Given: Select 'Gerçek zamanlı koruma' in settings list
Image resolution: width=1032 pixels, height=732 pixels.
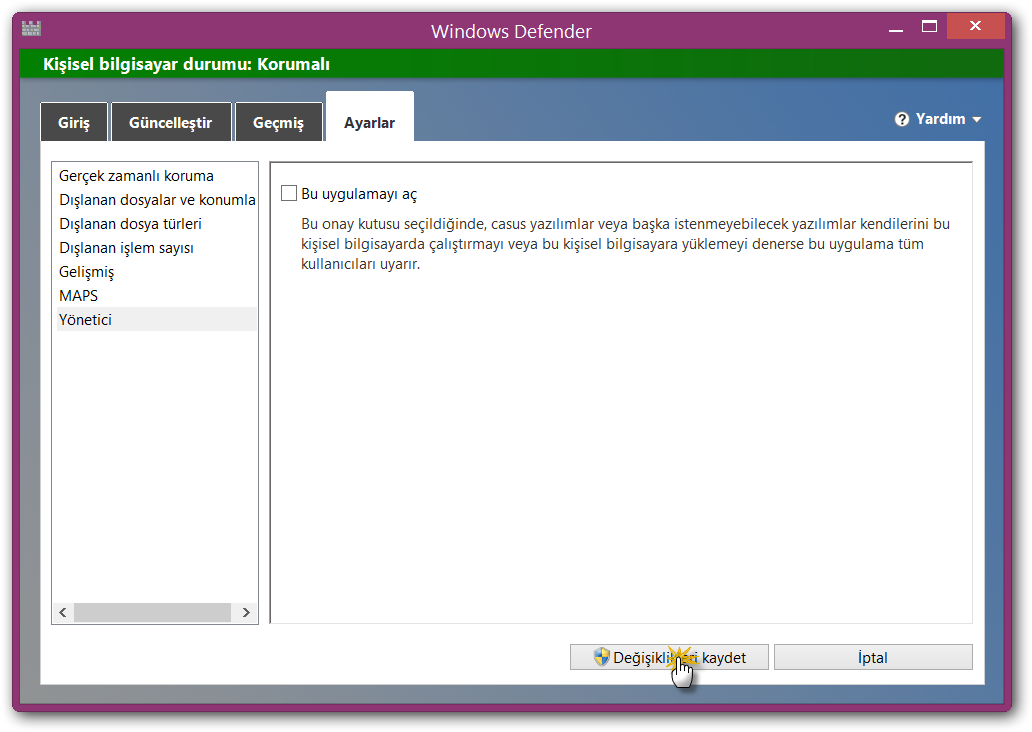Looking at the screenshot, I should (x=157, y=176).
